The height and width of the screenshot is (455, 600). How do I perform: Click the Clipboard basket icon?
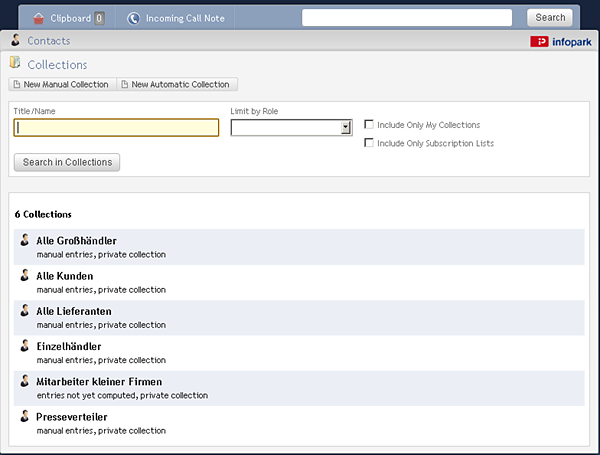tap(39, 18)
